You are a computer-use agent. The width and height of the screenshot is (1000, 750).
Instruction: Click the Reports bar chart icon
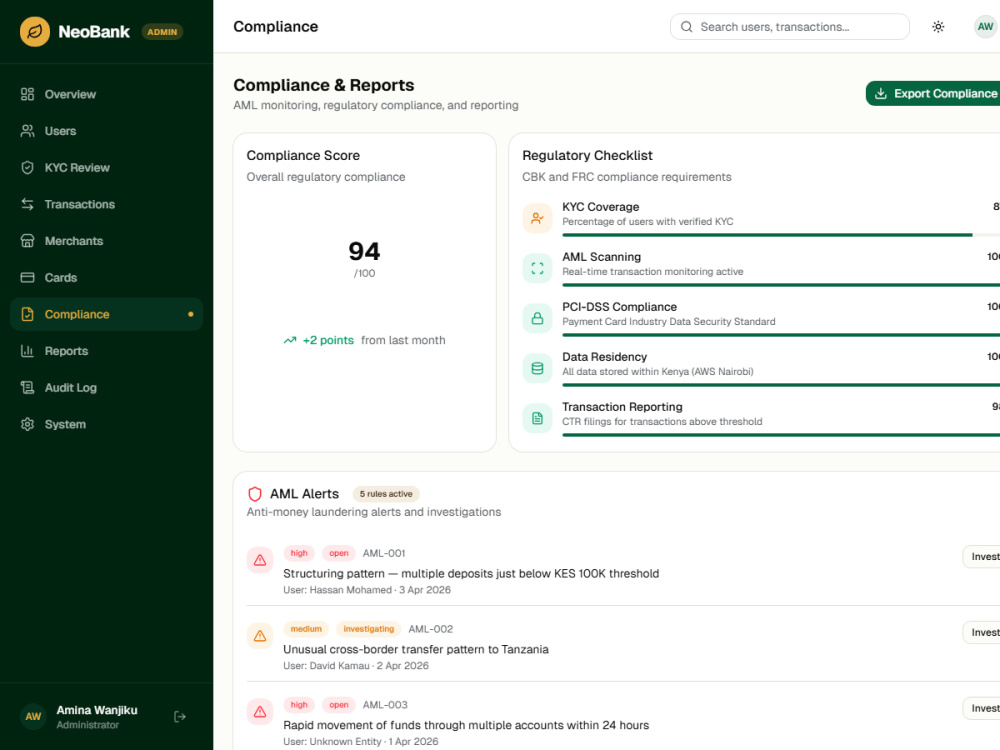coord(27,351)
